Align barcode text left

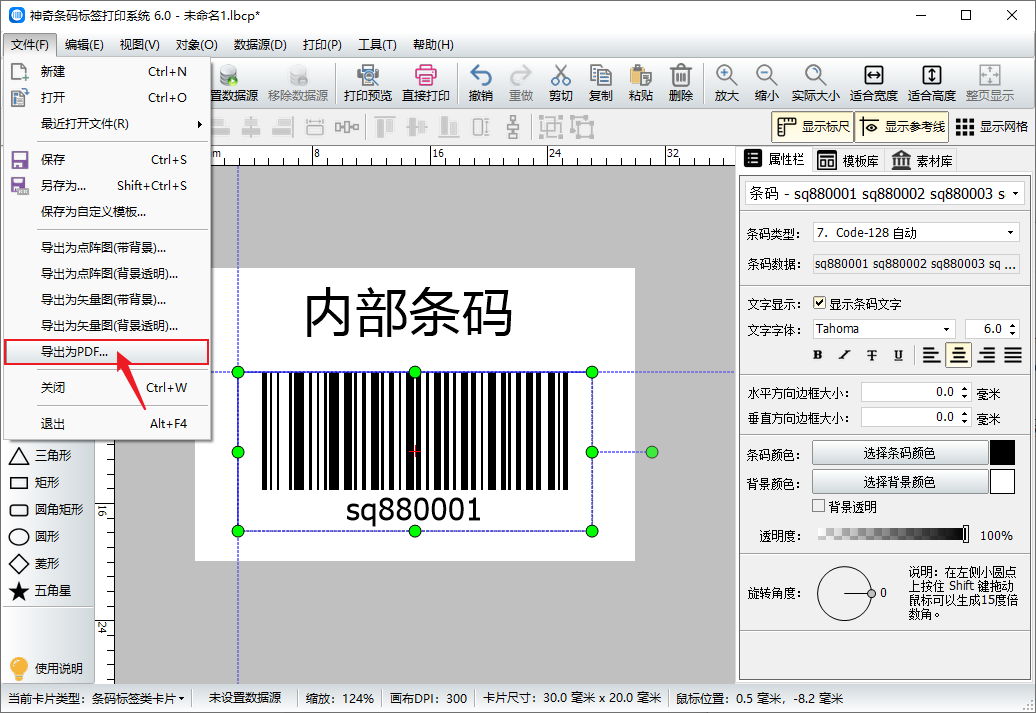(x=931, y=355)
